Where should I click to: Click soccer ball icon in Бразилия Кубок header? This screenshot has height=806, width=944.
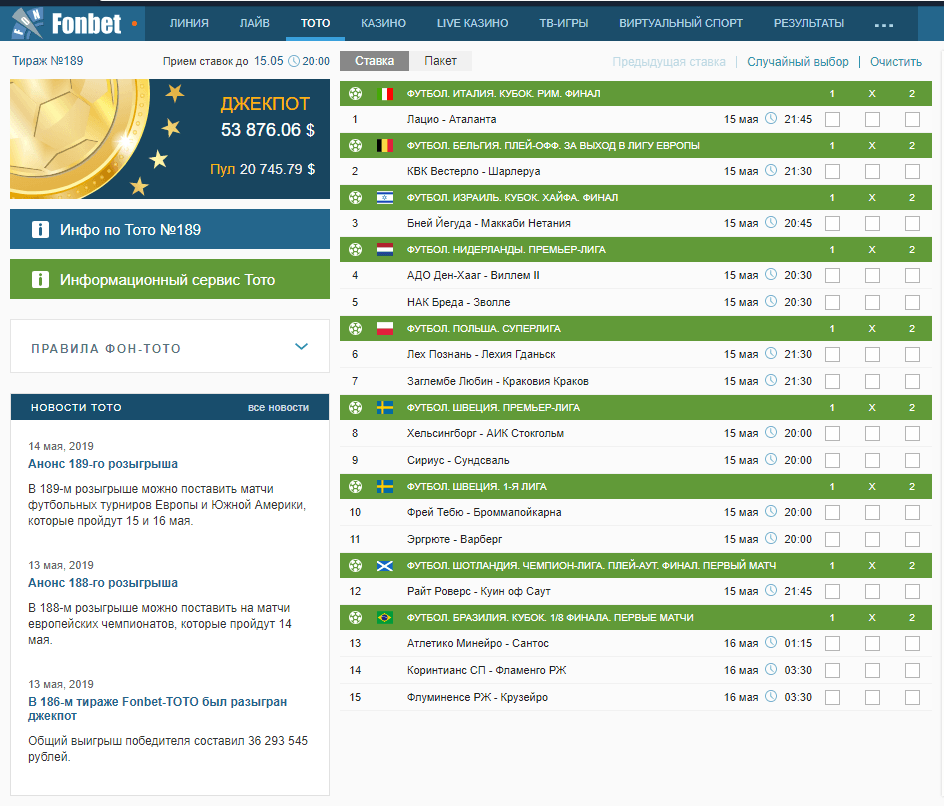pyautogui.click(x=356, y=617)
